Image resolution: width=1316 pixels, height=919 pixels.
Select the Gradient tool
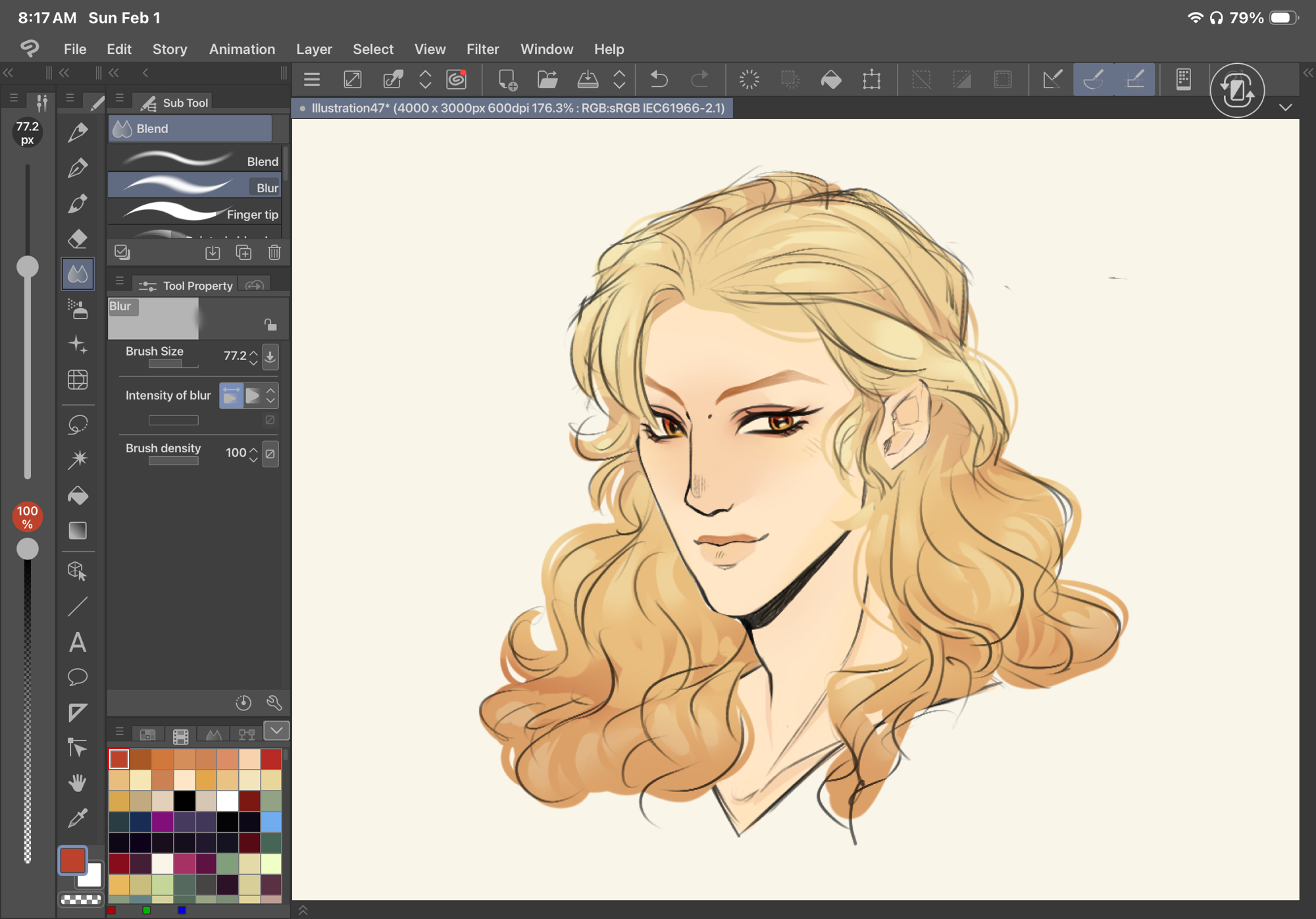(x=78, y=531)
